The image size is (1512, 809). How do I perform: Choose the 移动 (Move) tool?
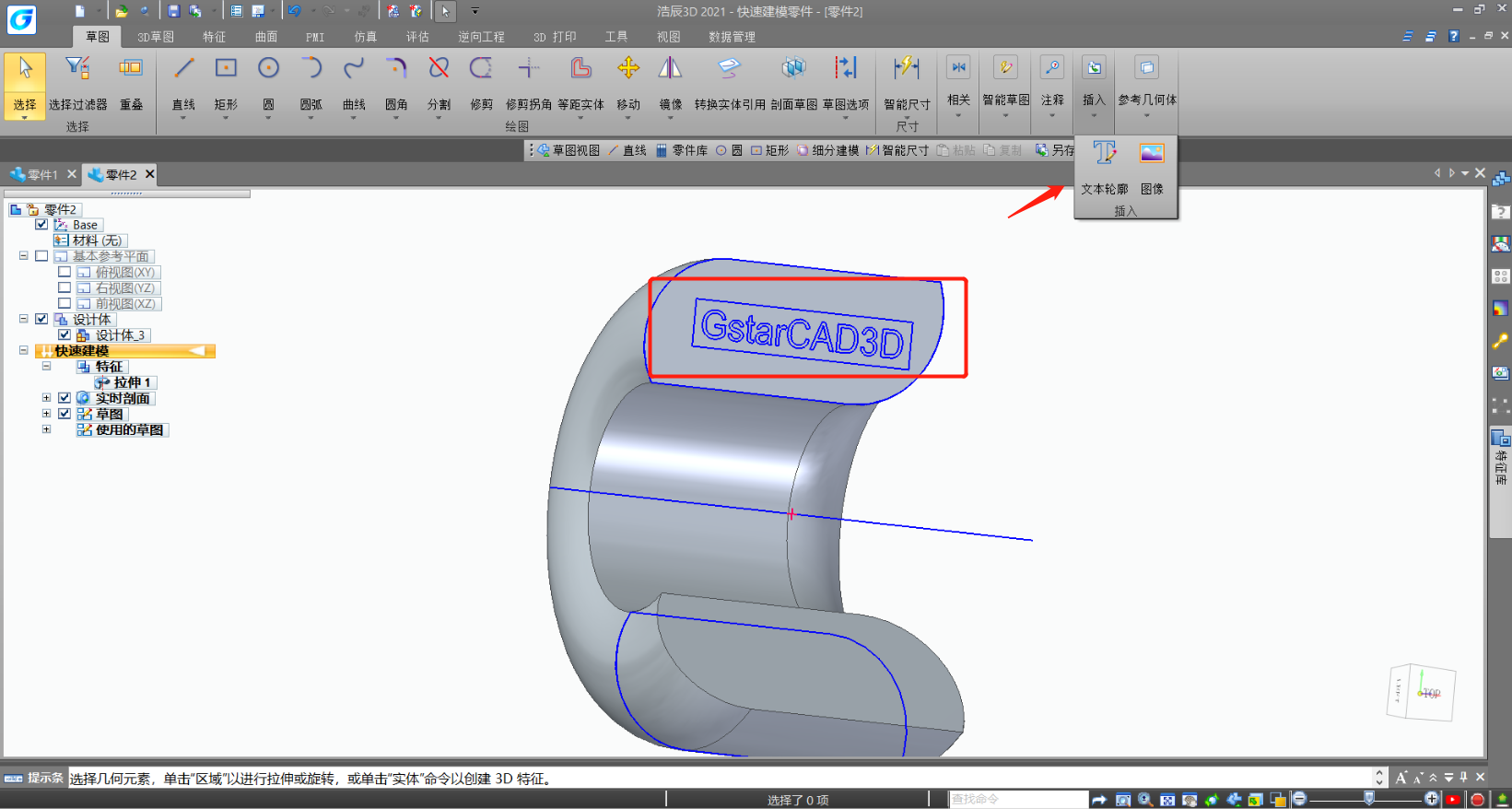coord(628,69)
